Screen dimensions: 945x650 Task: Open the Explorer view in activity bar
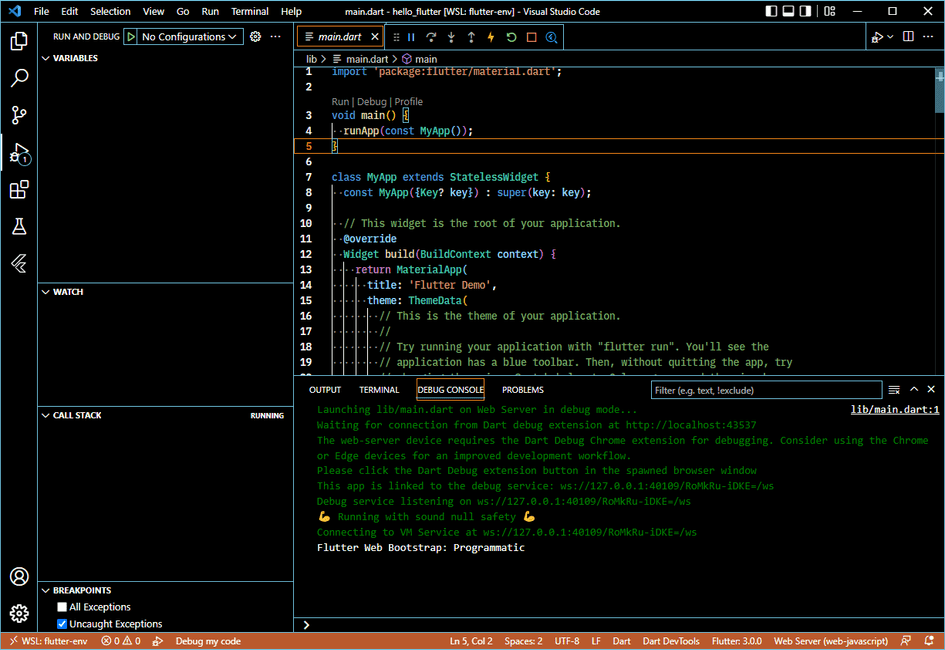pyautogui.click(x=19, y=41)
